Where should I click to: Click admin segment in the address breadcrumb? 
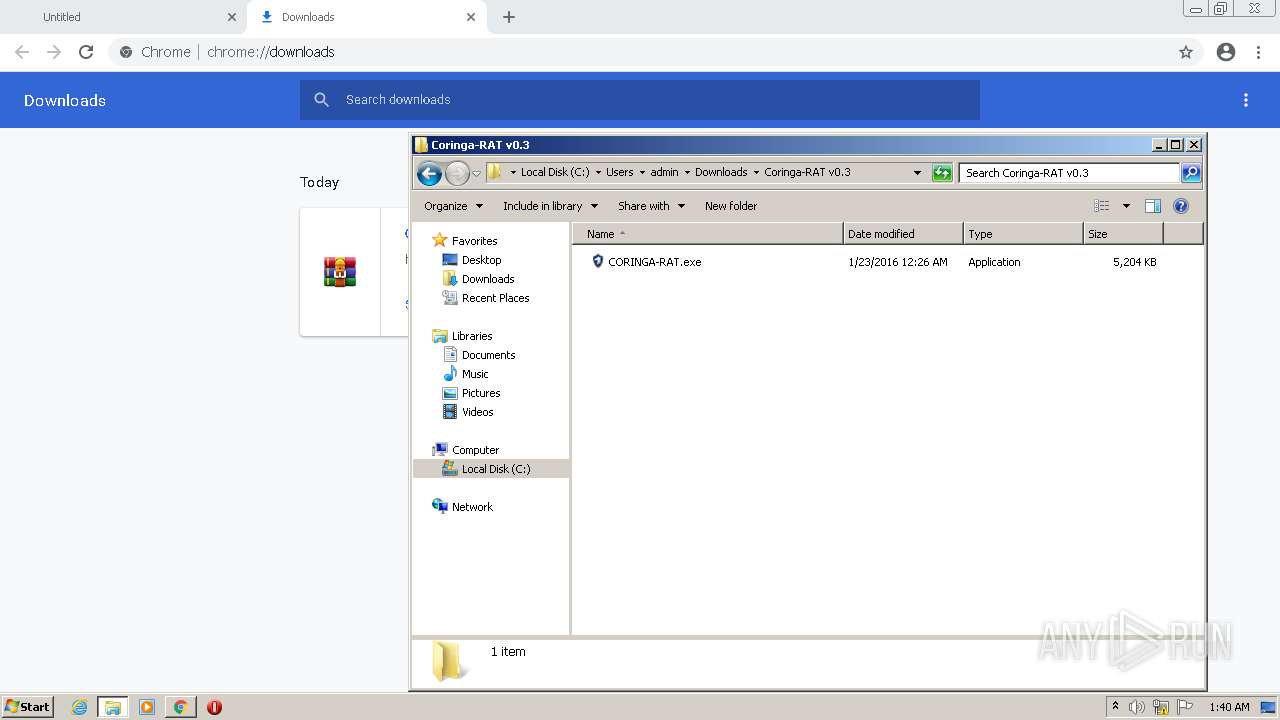[664, 172]
